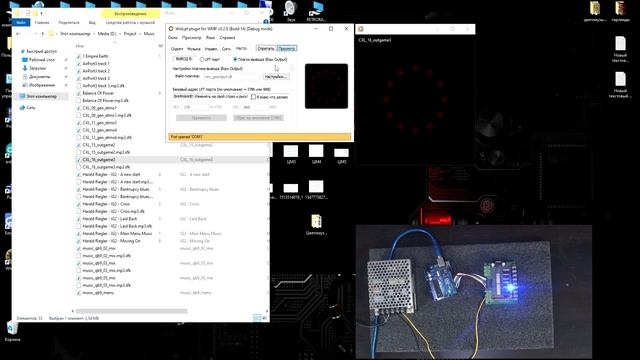Open the Файл tab in Explorer ribbon
This screenshot has height=360, width=640.
coord(21,22)
